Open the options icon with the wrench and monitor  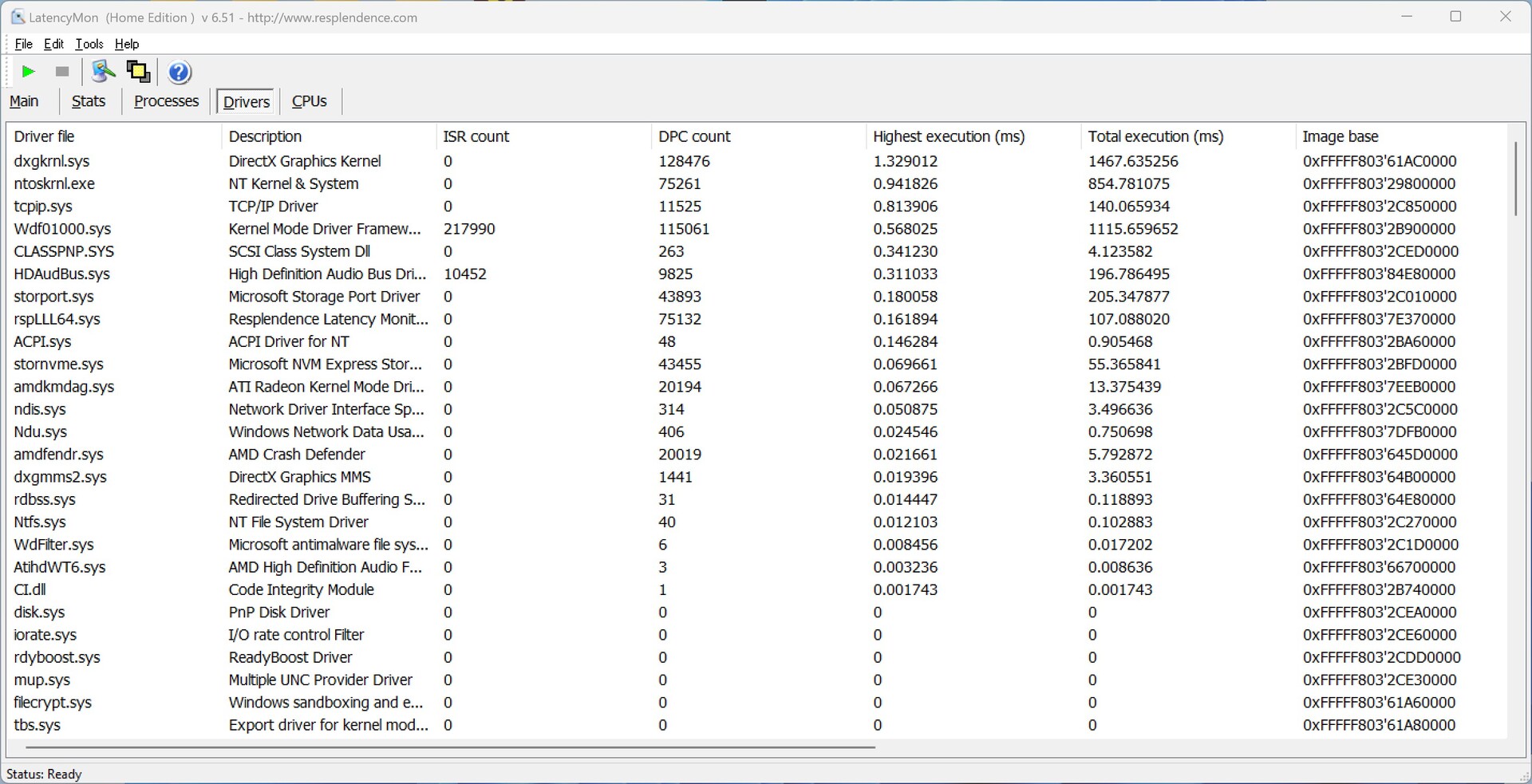click(103, 72)
